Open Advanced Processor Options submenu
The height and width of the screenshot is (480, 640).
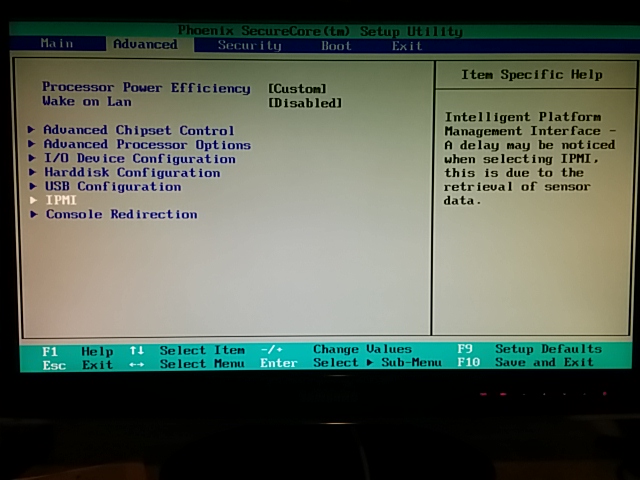pyautogui.click(x=147, y=144)
